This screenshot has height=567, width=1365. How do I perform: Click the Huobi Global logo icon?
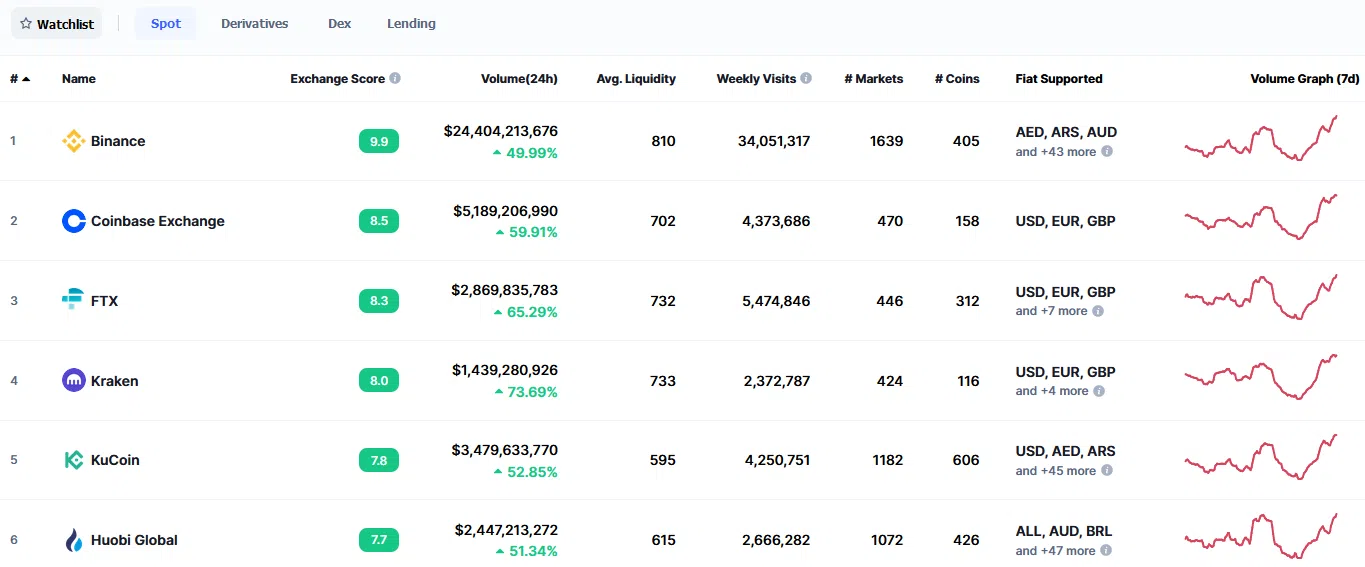[x=73, y=540]
